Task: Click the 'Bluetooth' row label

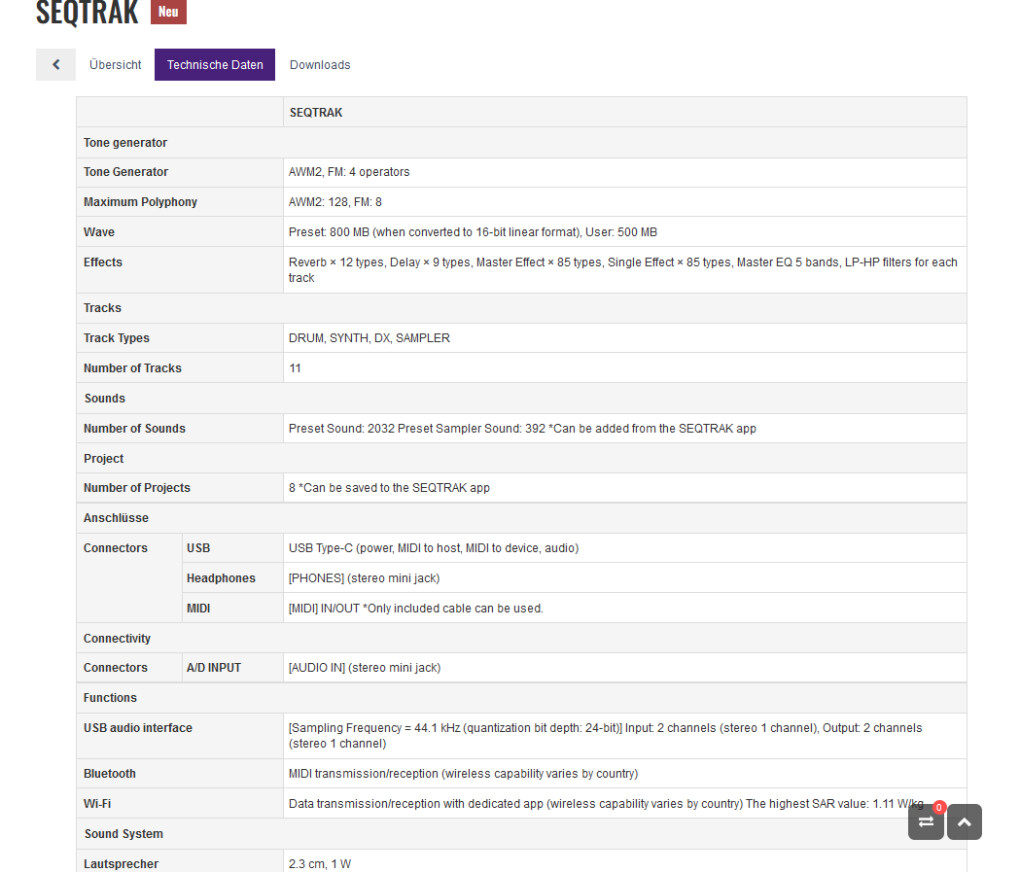Action: (x=110, y=773)
